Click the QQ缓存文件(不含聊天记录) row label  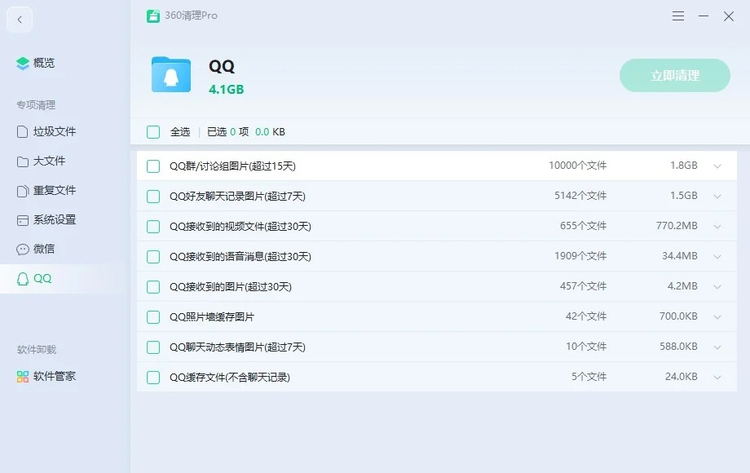click(230, 377)
